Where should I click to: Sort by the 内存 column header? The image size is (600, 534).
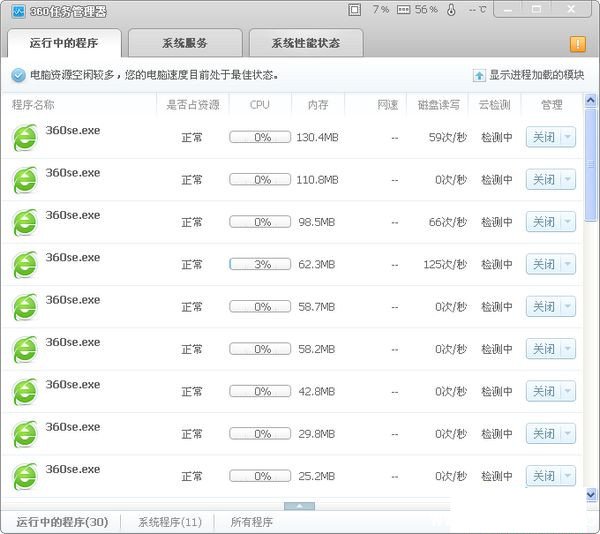(x=317, y=104)
